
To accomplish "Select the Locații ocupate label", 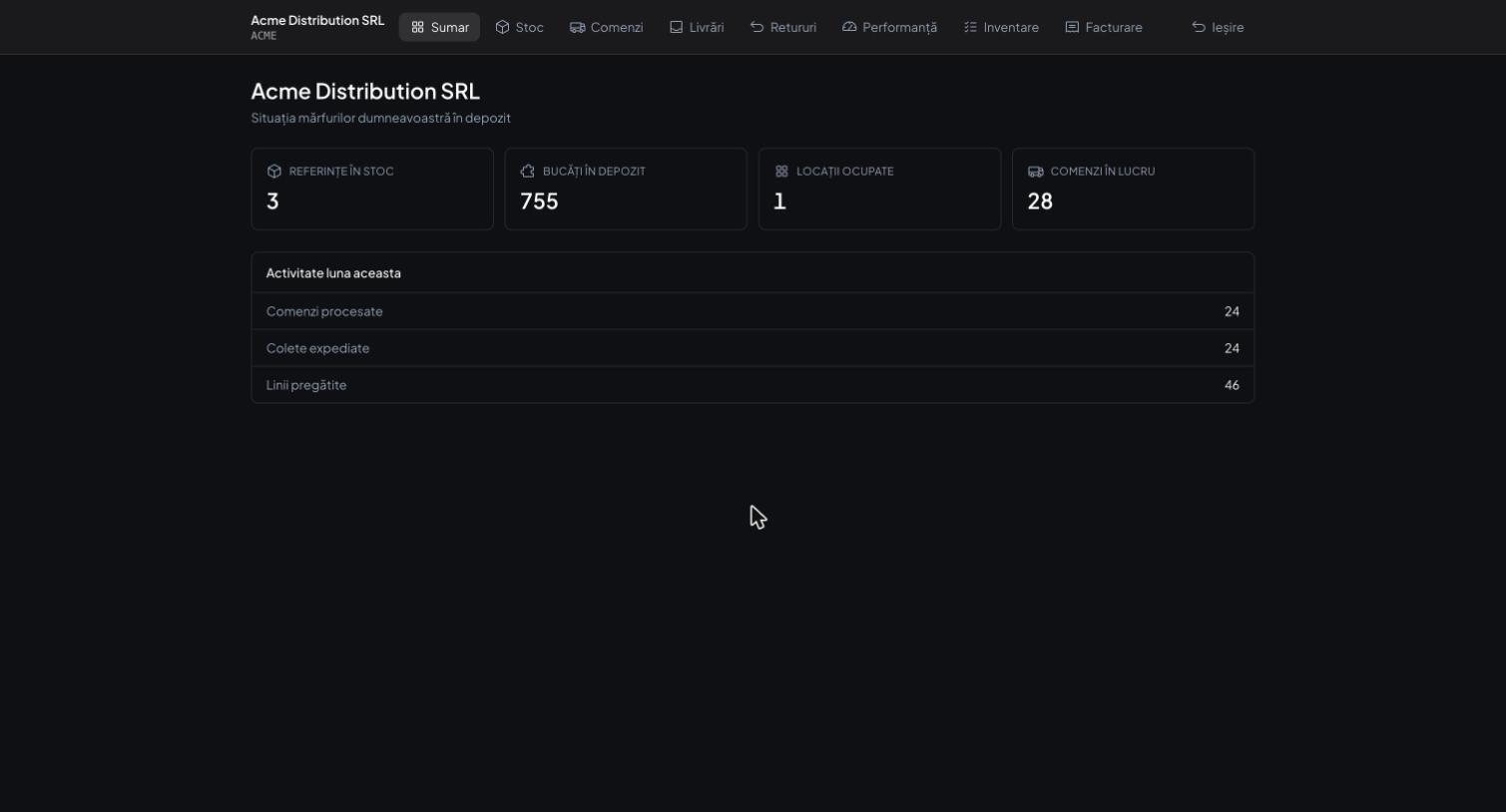I will coord(844,172).
